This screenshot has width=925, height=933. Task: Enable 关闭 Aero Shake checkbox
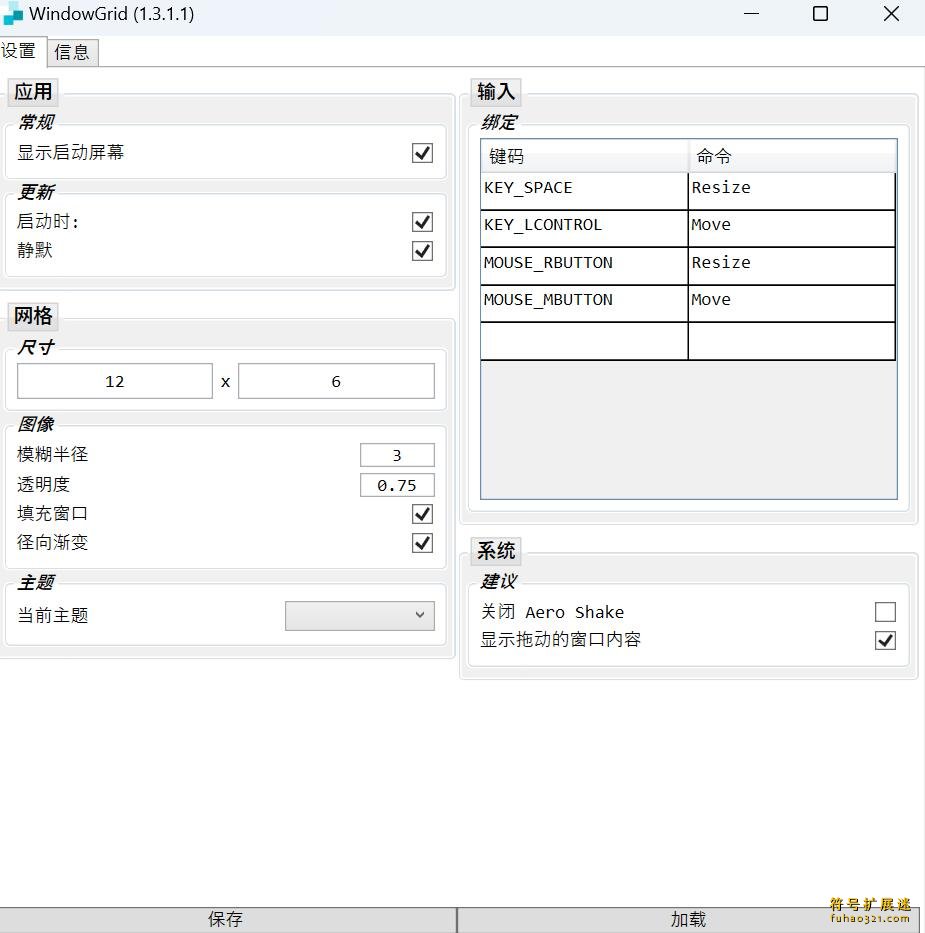[x=885, y=612]
